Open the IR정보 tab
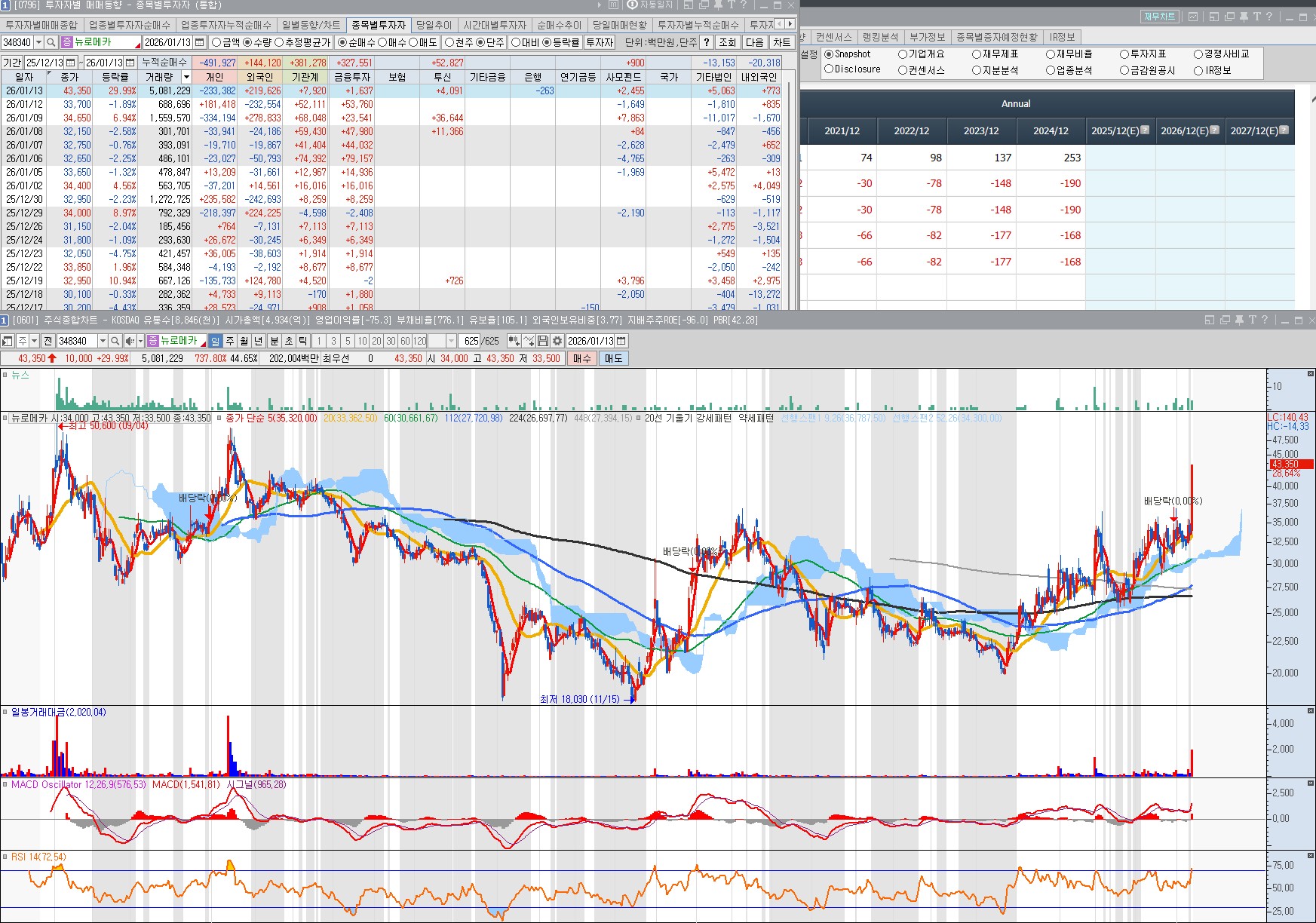The width and height of the screenshot is (1316, 923). coord(1062,37)
